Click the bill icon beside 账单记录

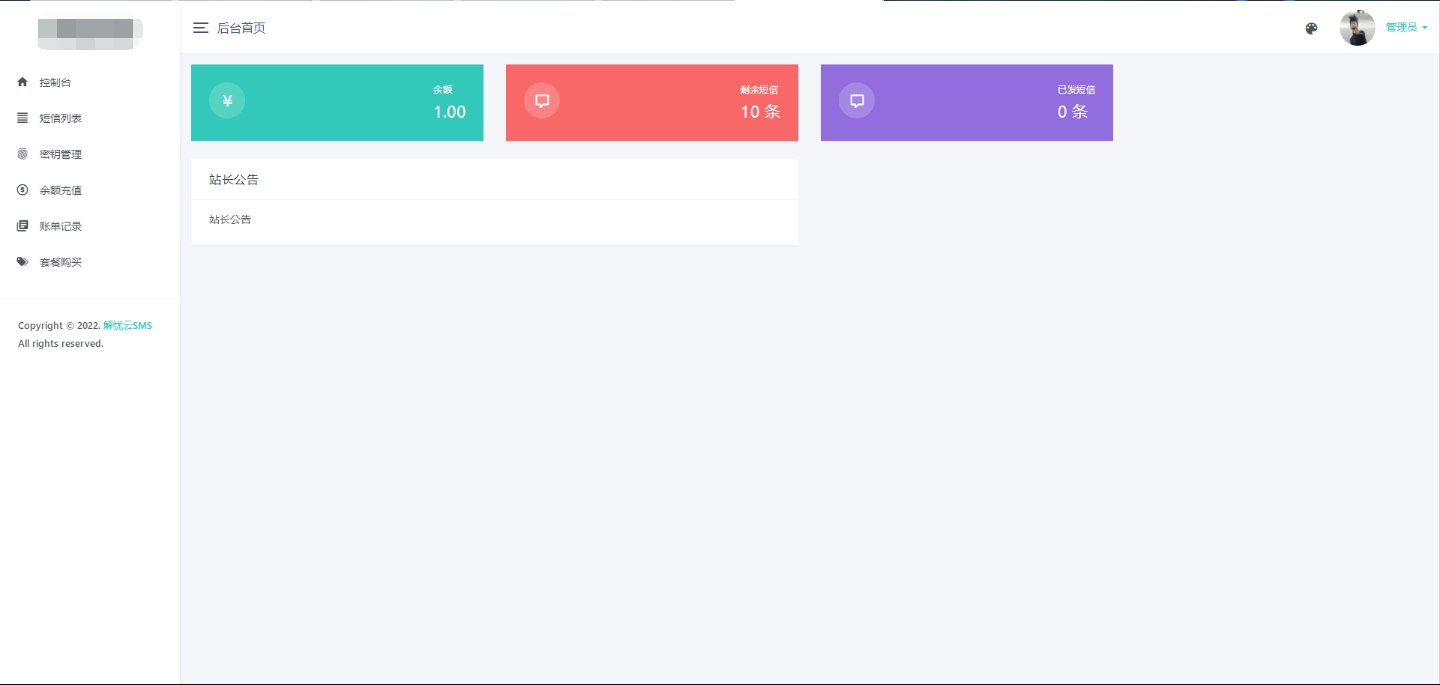pos(23,226)
